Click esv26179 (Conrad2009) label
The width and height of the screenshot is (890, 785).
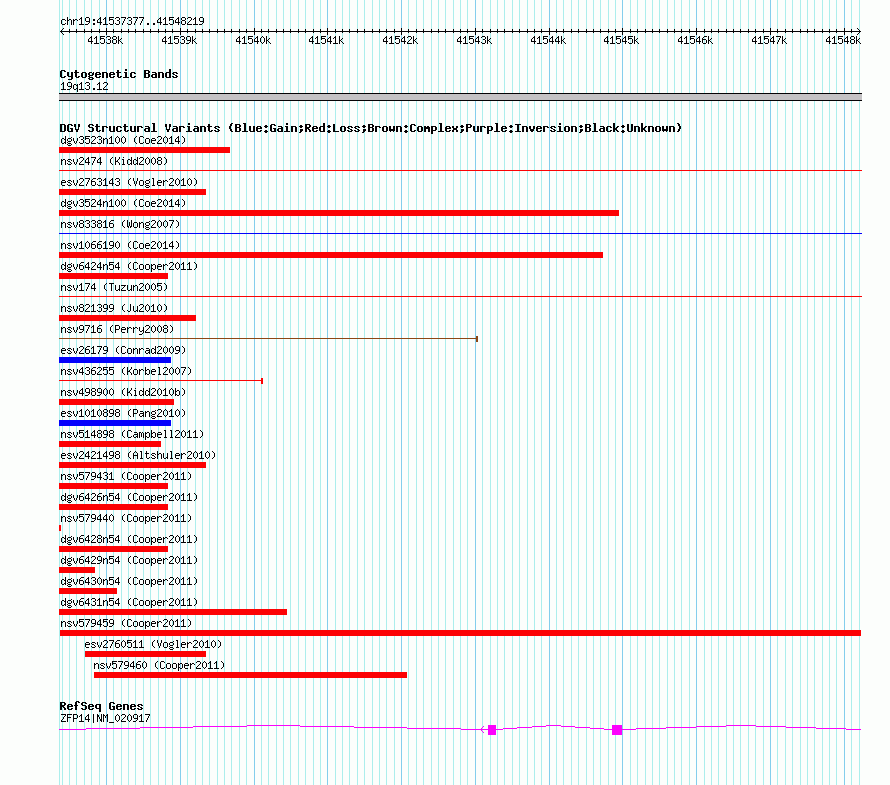123,350
